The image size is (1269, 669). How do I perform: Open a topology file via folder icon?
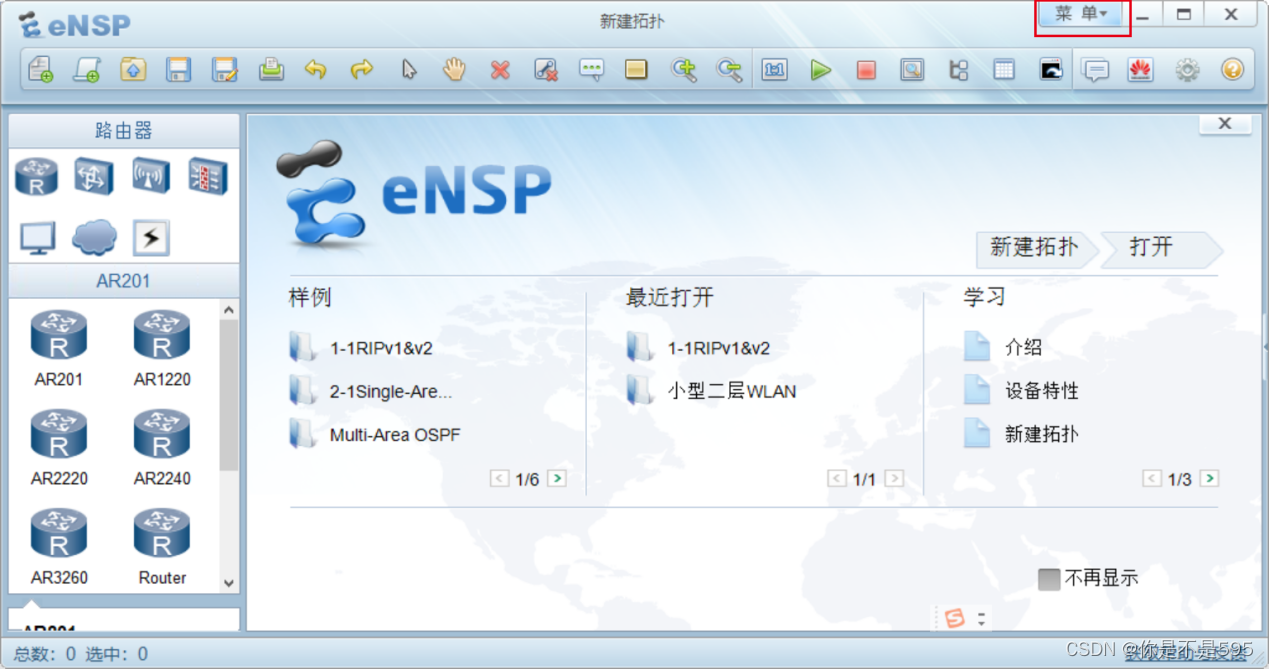133,70
